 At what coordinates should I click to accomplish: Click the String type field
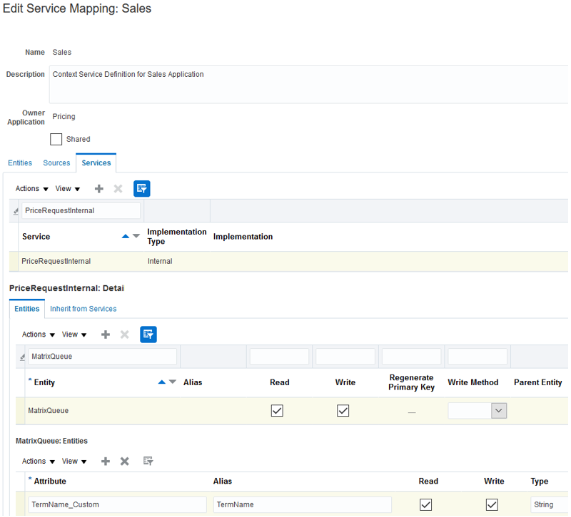pyautogui.click(x=549, y=505)
